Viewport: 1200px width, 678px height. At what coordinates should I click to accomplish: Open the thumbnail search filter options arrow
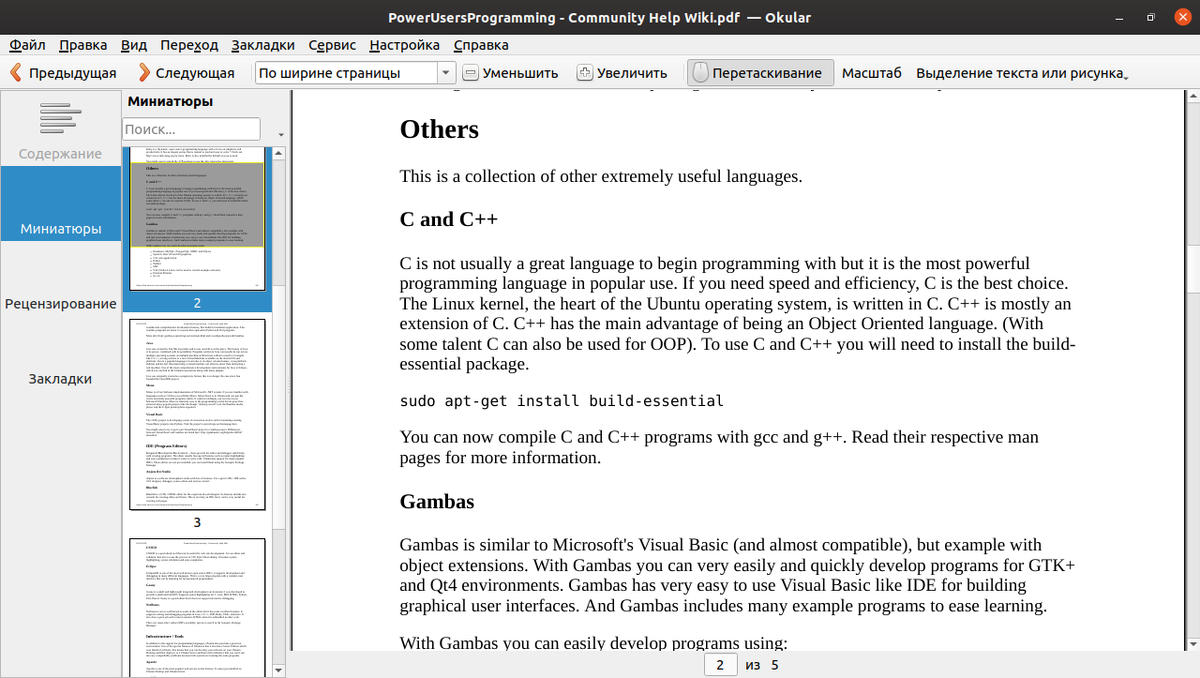pos(280,134)
